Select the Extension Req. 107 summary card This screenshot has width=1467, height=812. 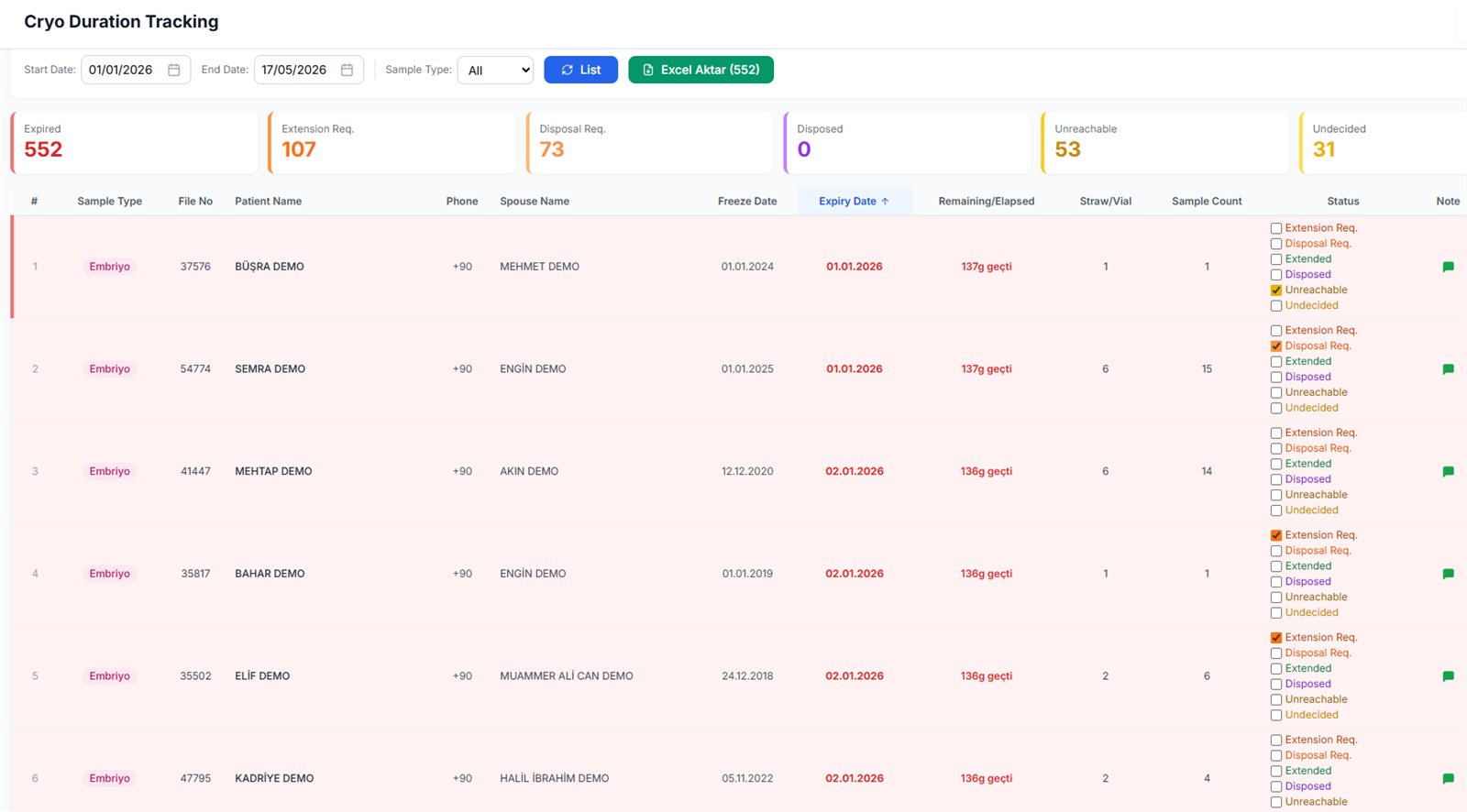[x=392, y=142]
